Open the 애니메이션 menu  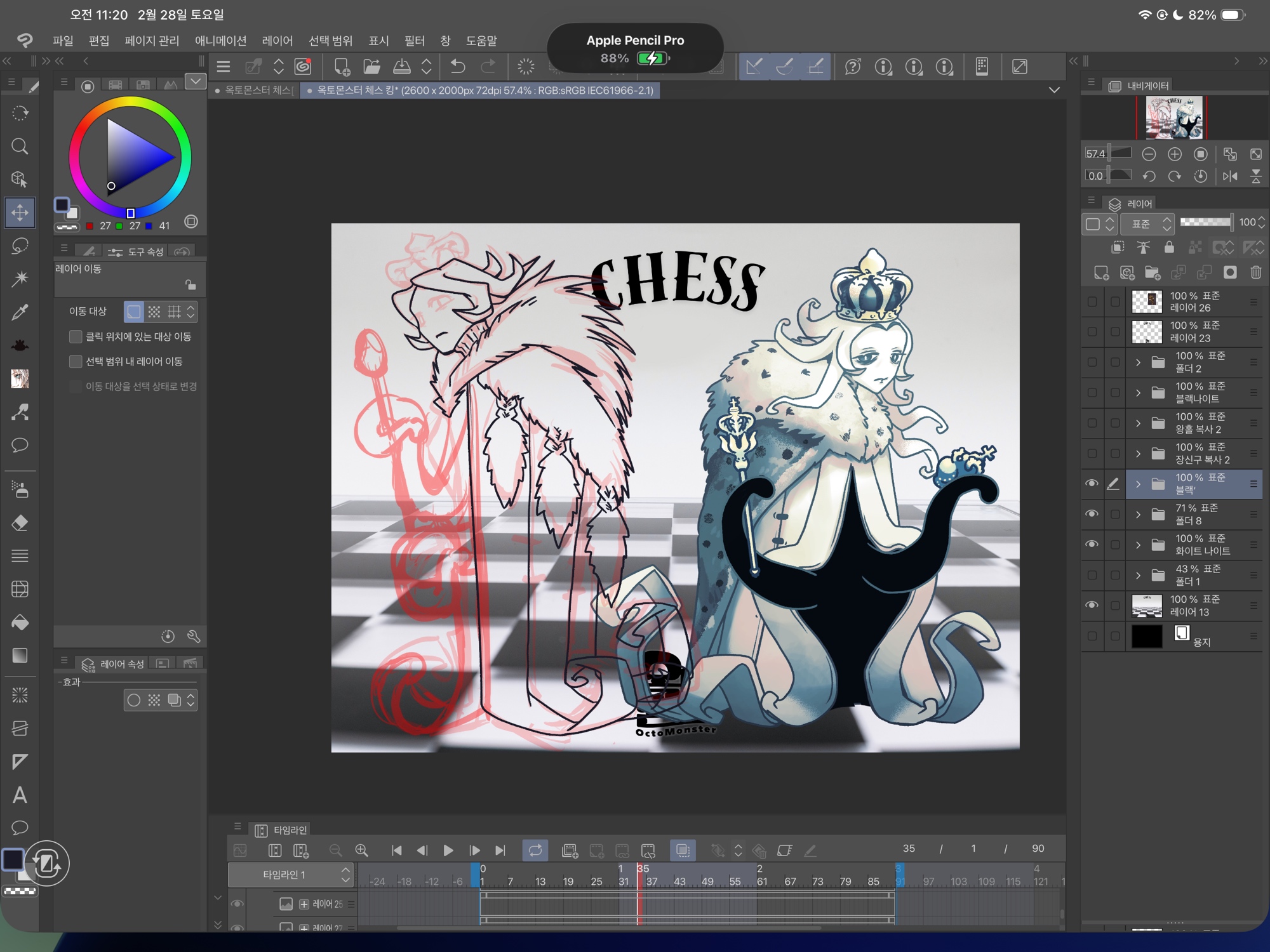tap(220, 41)
